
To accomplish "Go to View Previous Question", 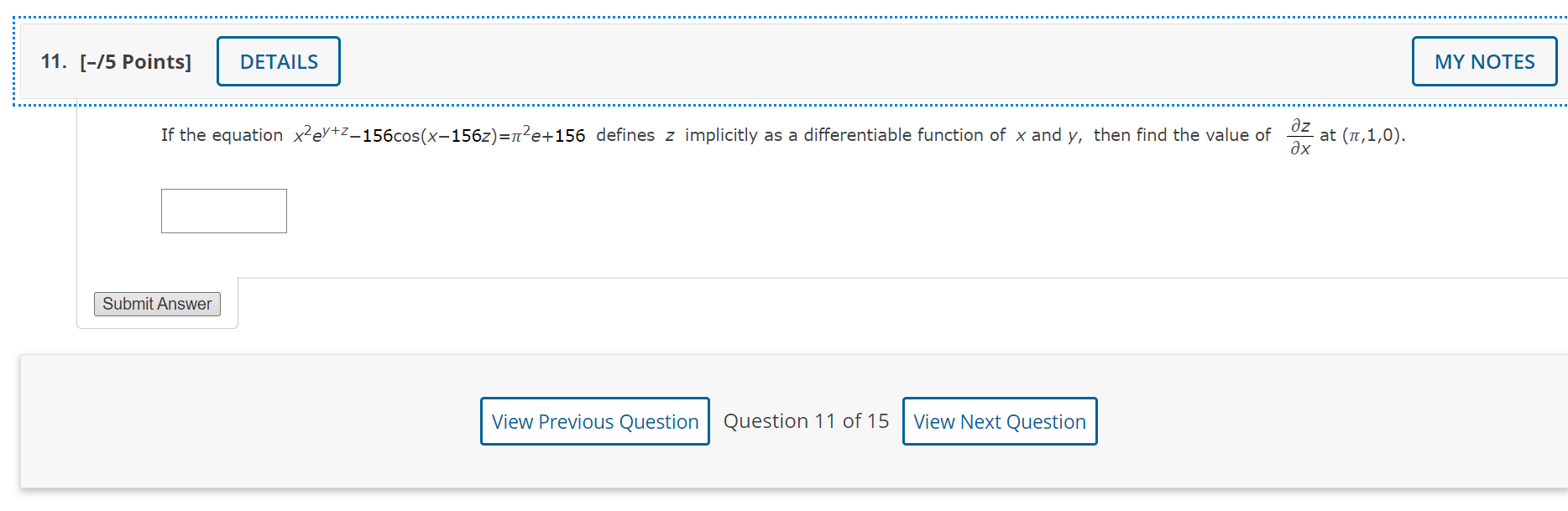I will tap(595, 421).
